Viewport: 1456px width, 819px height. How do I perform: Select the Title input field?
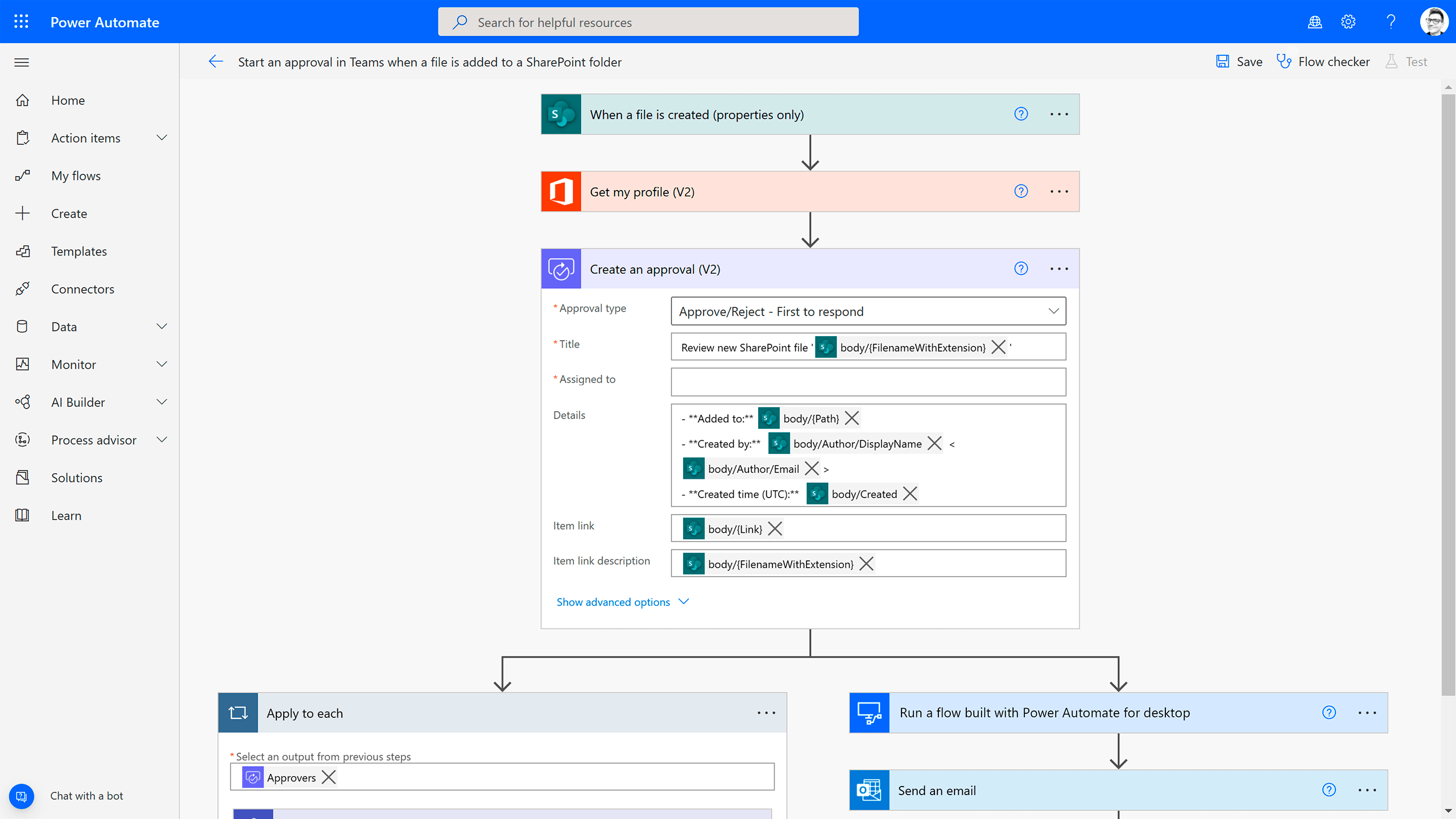tap(868, 346)
